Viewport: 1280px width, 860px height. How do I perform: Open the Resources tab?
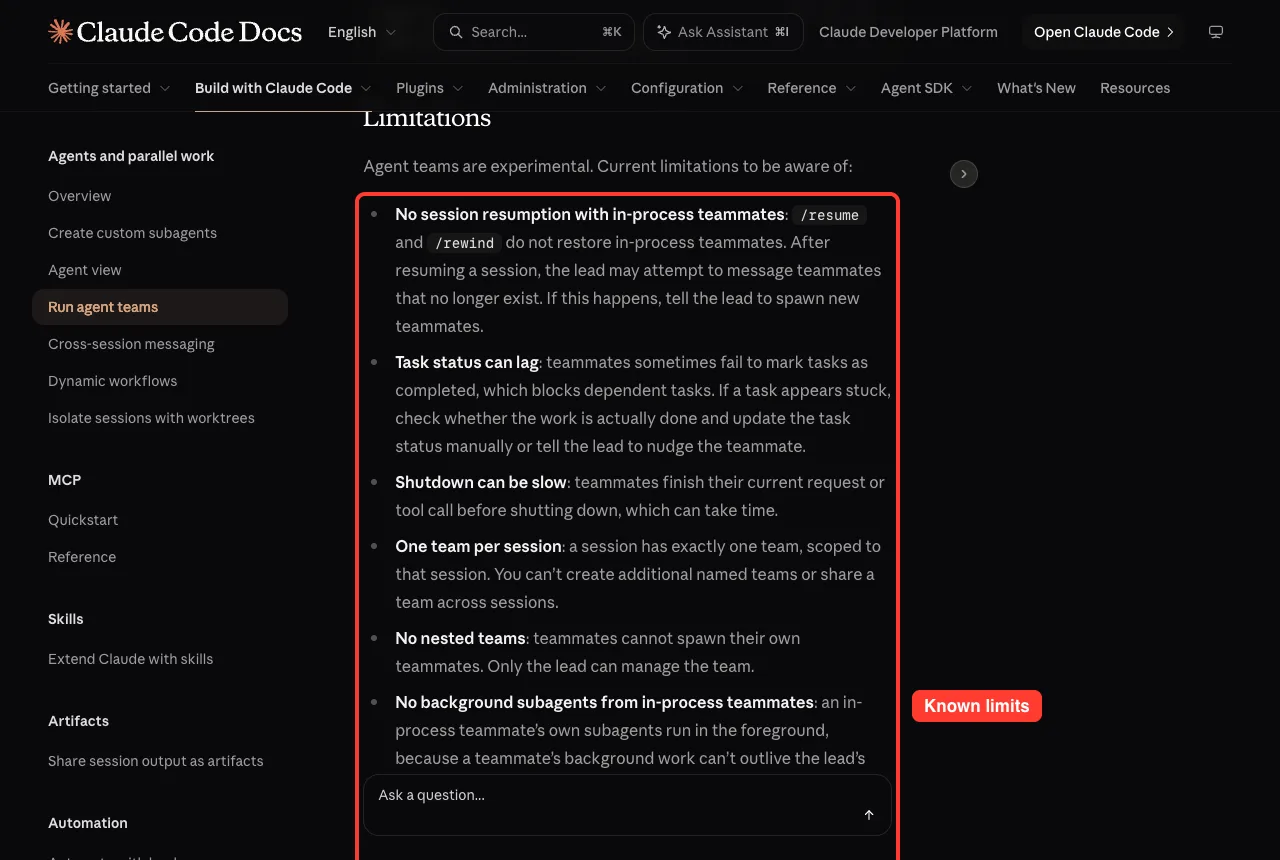click(x=1135, y=88)
